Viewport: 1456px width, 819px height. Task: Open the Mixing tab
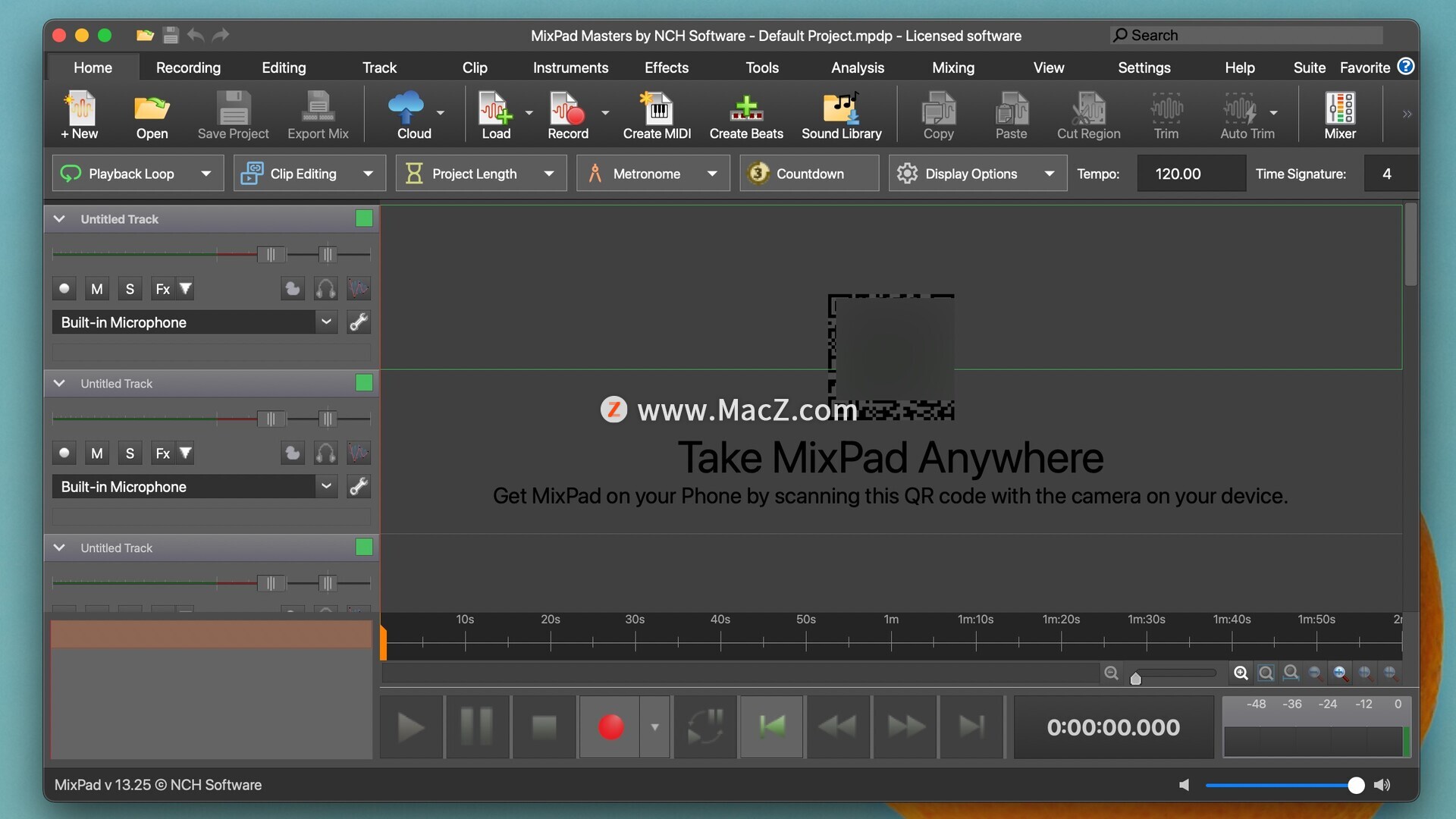pos(952,67)
